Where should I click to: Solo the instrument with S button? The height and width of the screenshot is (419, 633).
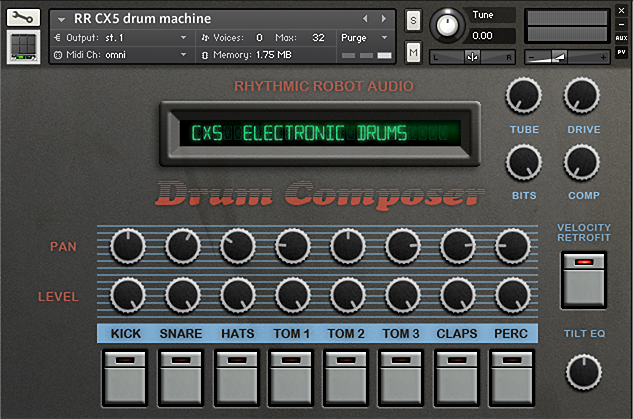[x=413, y=20]
